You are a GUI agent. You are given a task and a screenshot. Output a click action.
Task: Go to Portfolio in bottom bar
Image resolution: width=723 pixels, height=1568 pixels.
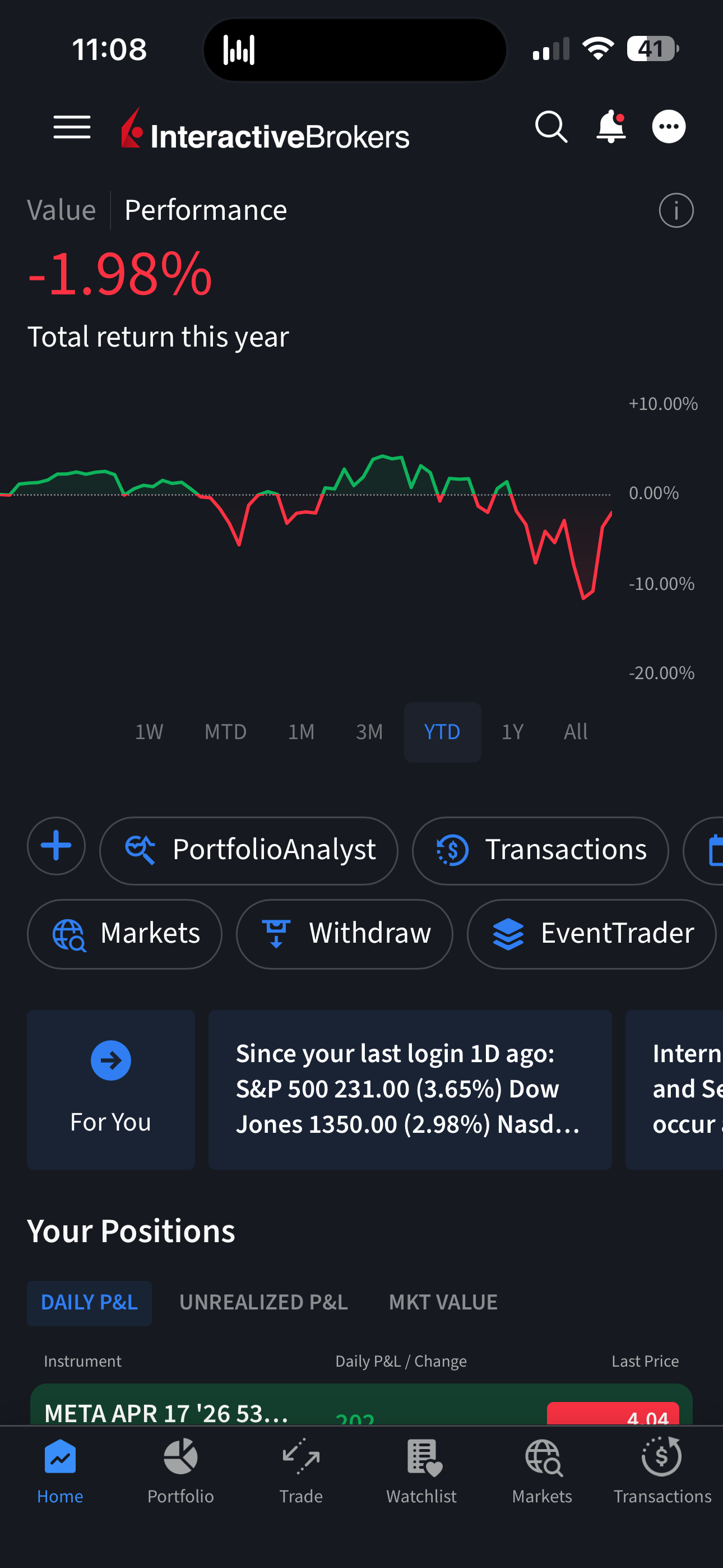180,1469
